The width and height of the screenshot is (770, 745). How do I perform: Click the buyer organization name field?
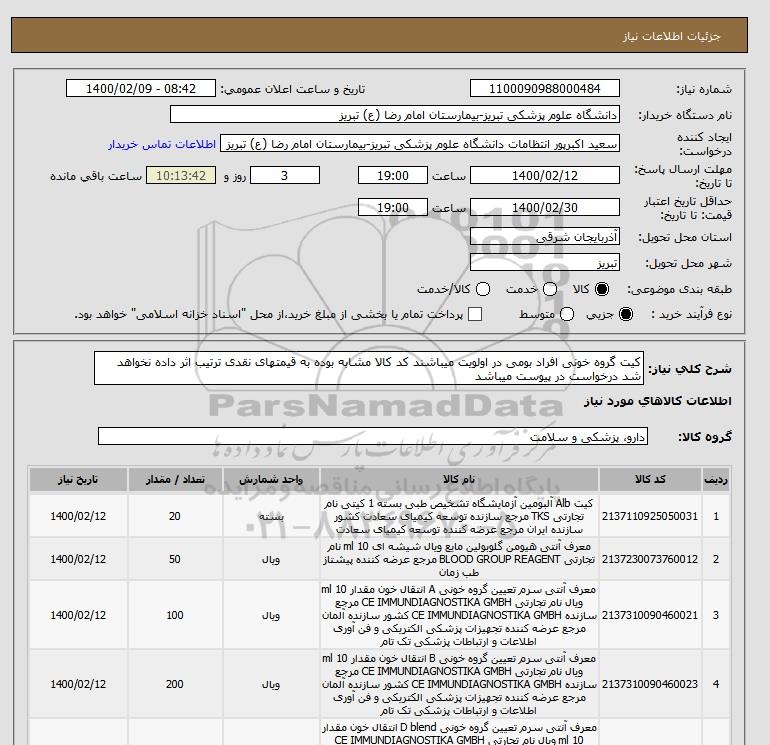click(395, 114)
